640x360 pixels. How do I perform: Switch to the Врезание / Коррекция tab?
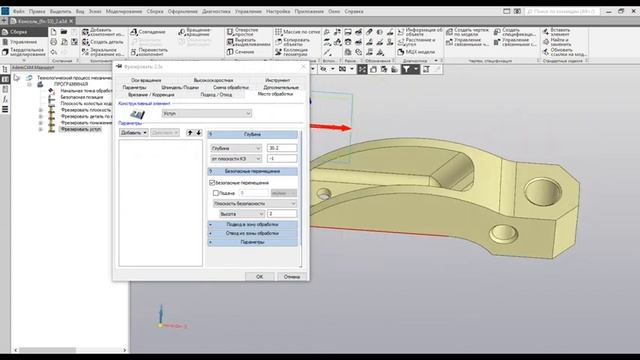pyautogui.click(x=151, y=95)
